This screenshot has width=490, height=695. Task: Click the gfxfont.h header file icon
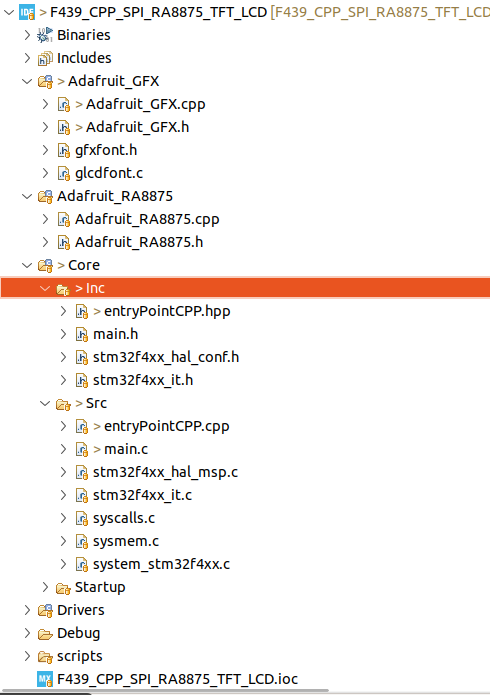coord(64,150)
